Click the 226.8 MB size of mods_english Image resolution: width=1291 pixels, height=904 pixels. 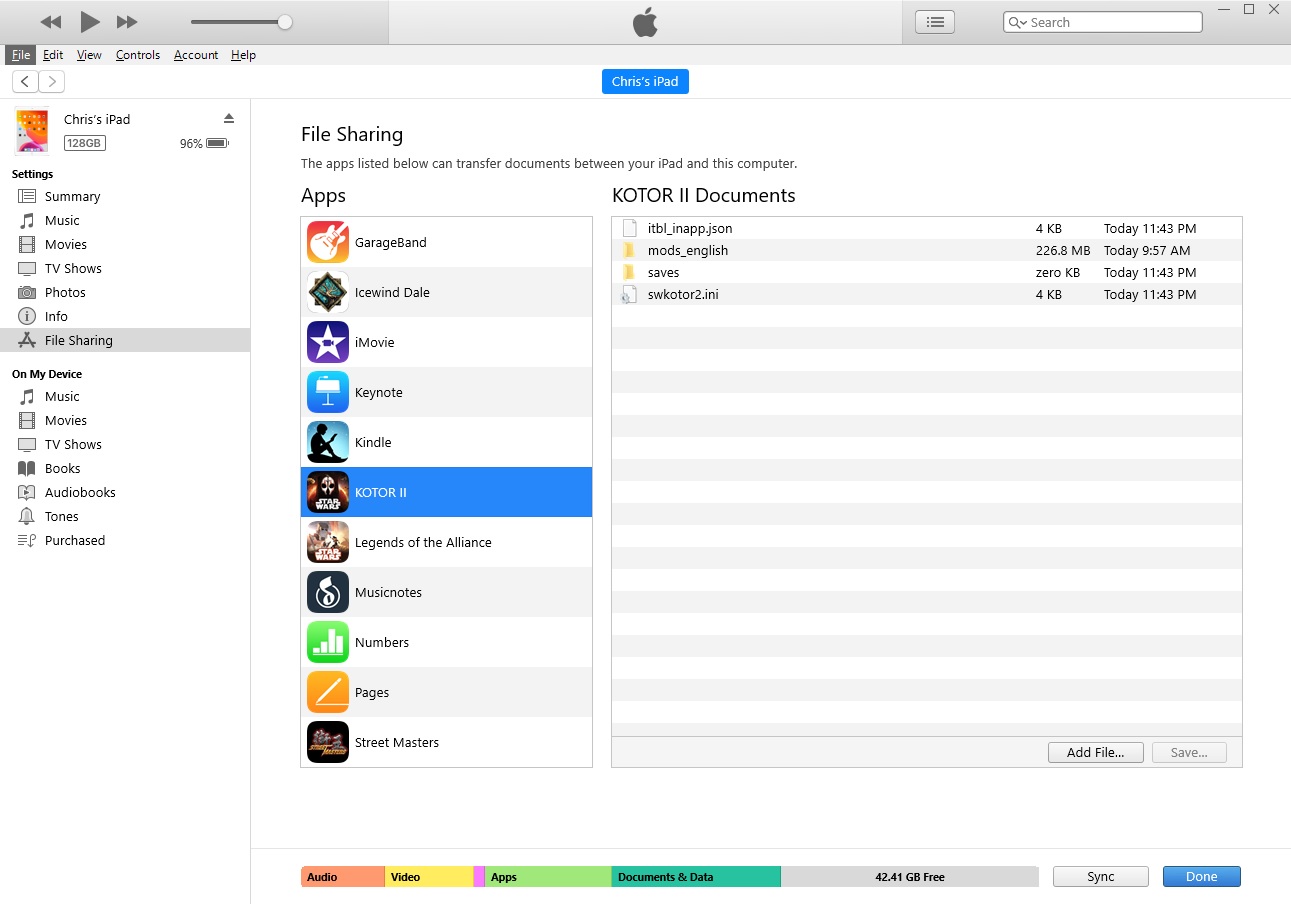click(x=1063, y=250)
